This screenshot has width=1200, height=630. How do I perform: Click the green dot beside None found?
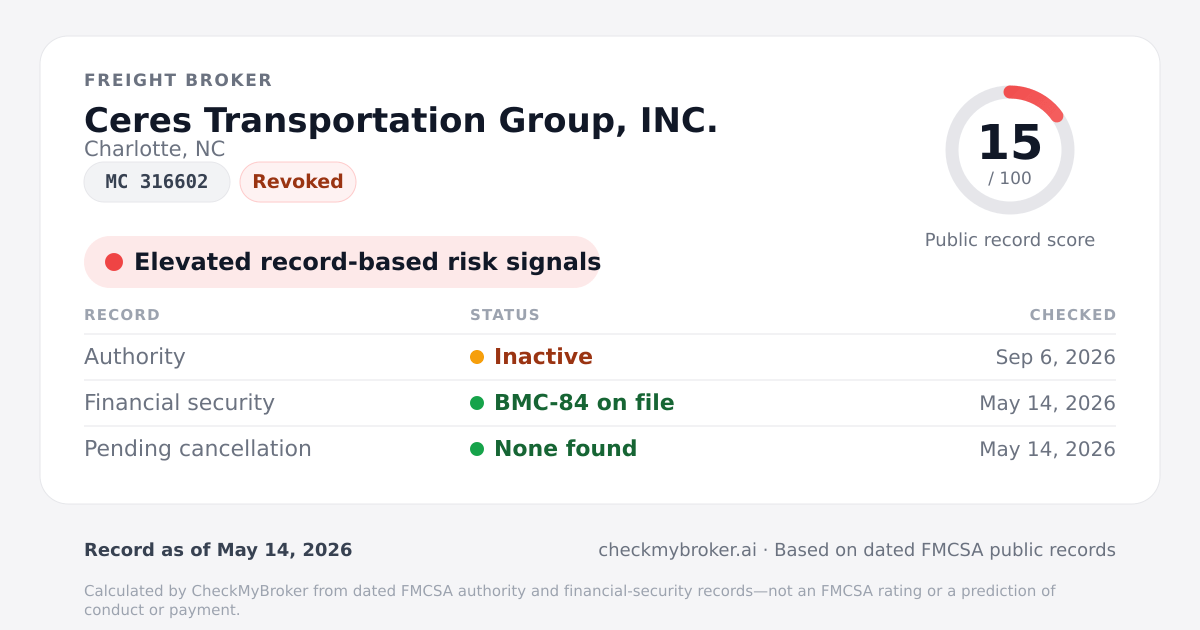[x=477, y=449]
